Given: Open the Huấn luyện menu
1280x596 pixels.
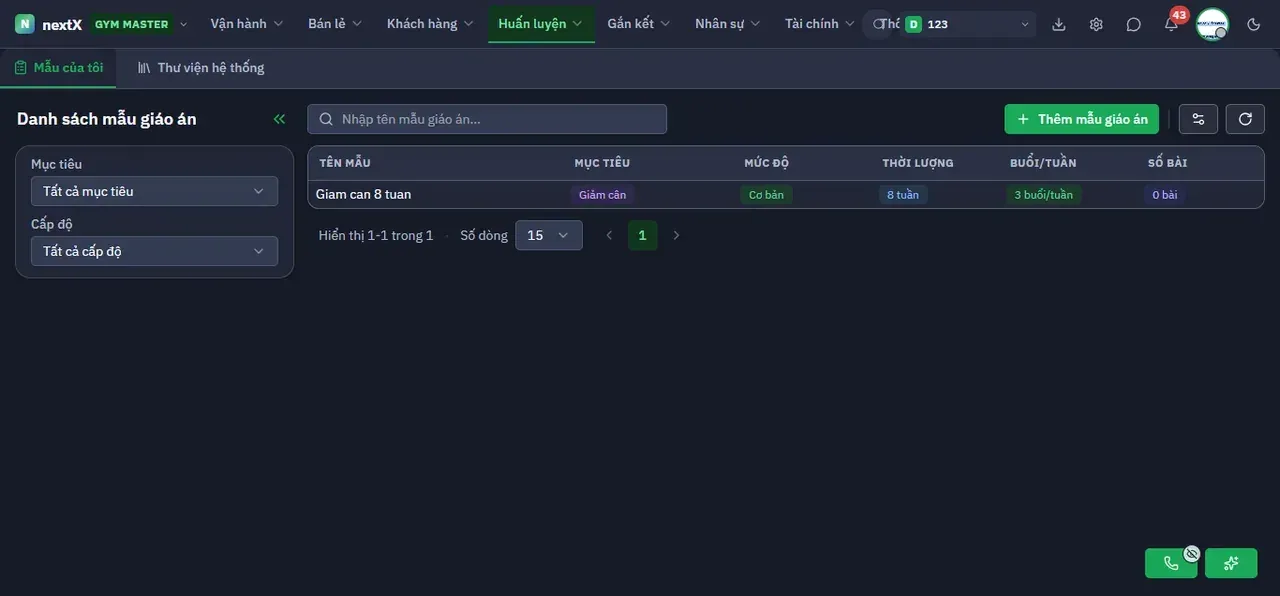Looking at the screenshot, I should [541, 24].
